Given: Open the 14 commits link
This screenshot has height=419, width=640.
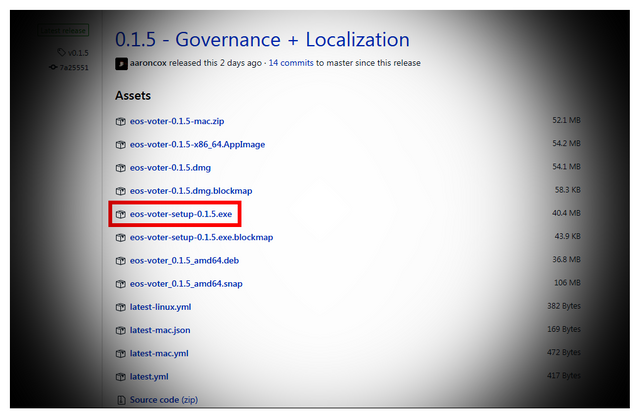Looking at the screenshot, I should tap(291, 63).
